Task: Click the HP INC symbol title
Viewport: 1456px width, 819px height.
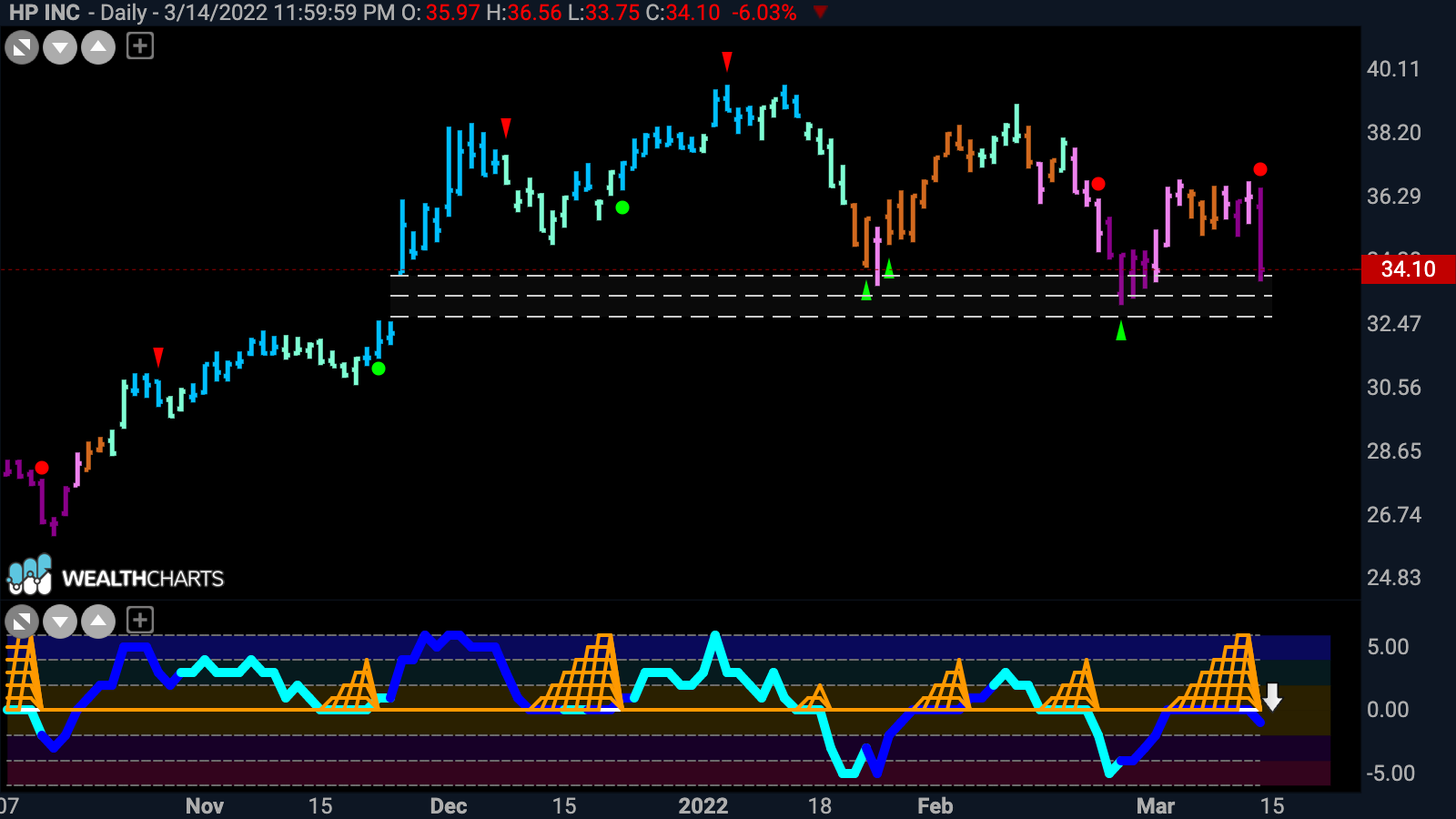Action: point(44,13)
